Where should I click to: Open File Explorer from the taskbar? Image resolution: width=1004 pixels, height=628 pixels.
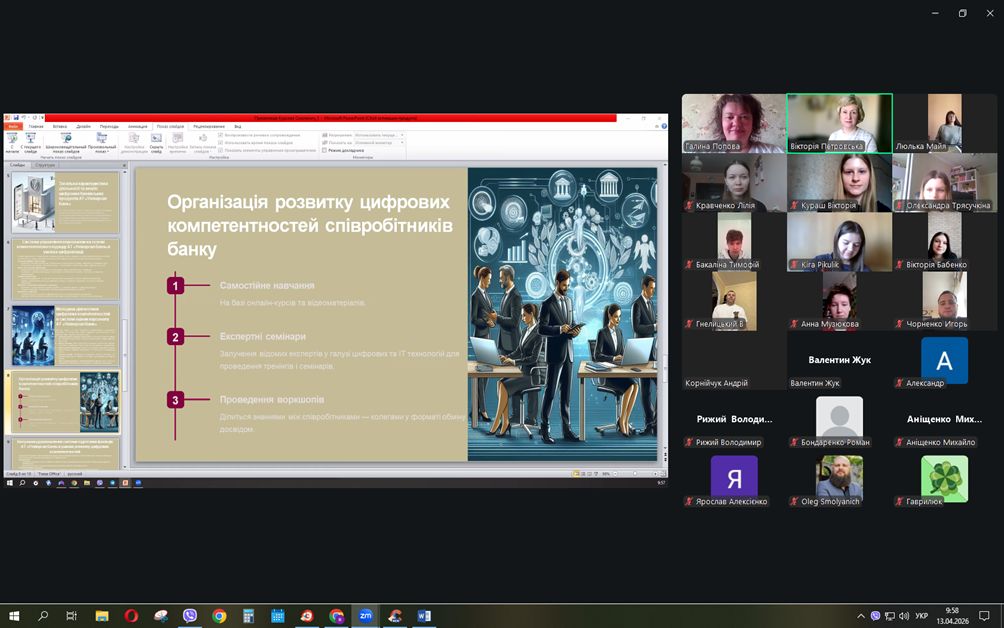tap(101, 616)
